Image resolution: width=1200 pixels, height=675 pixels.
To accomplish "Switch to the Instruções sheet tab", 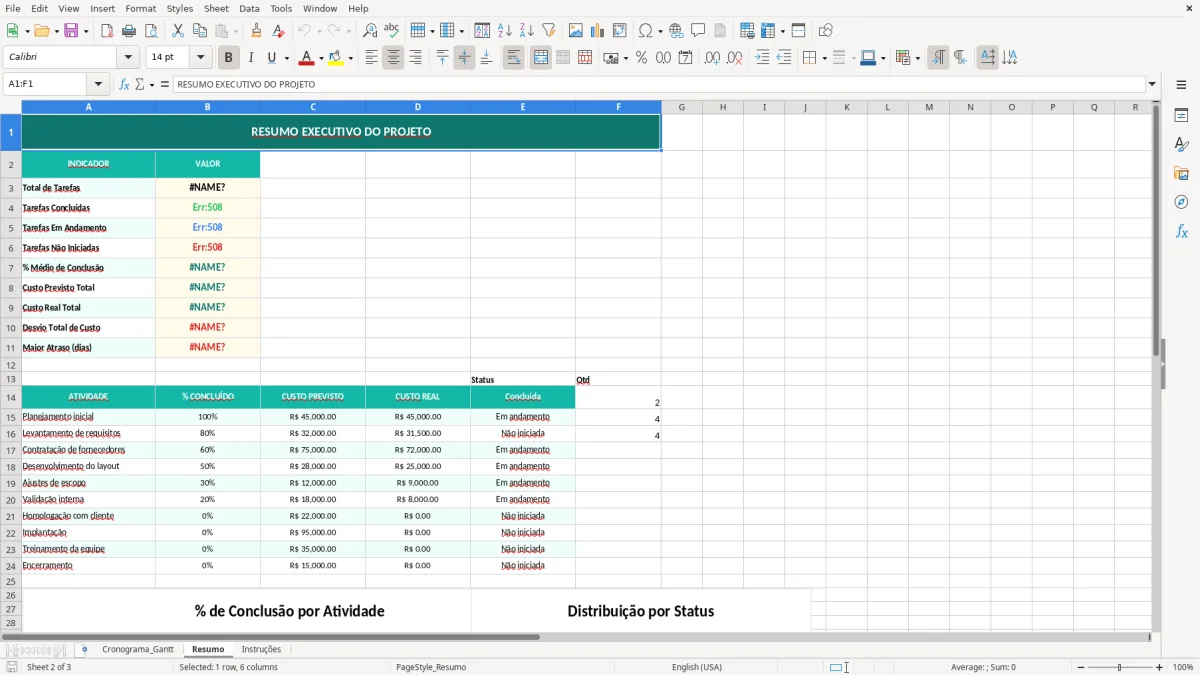I will point(261,649).
